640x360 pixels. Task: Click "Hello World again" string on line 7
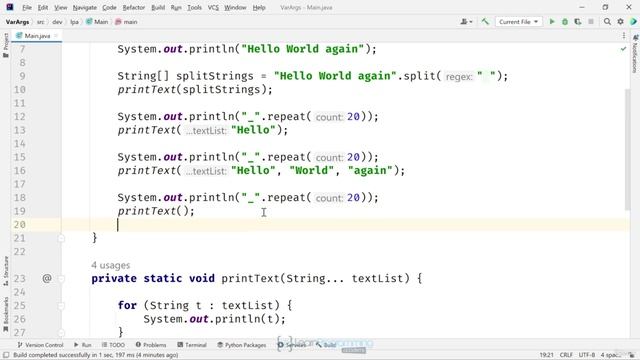302,49
